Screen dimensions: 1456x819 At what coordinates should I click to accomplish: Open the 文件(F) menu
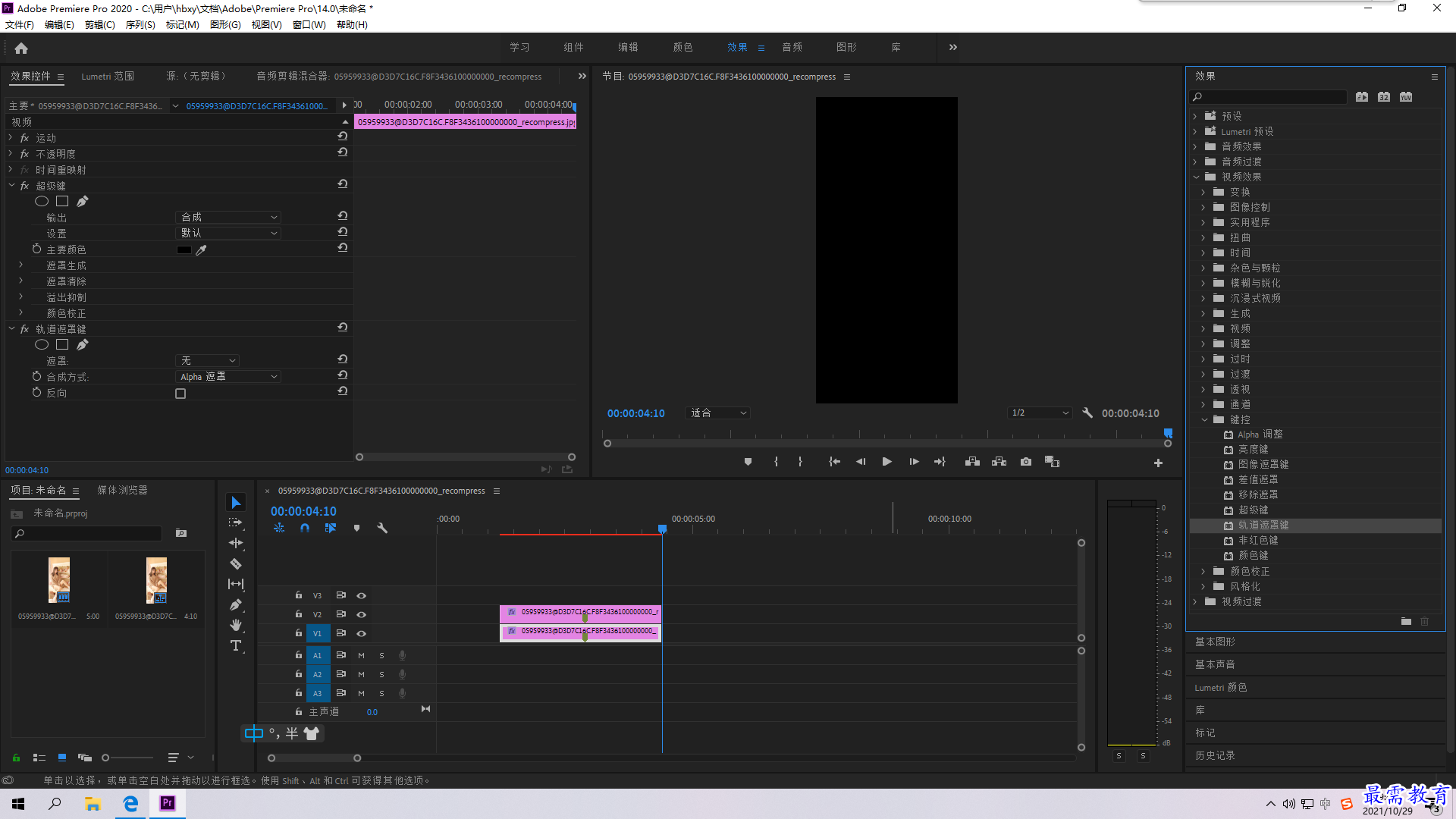click(x=19, y=25)
